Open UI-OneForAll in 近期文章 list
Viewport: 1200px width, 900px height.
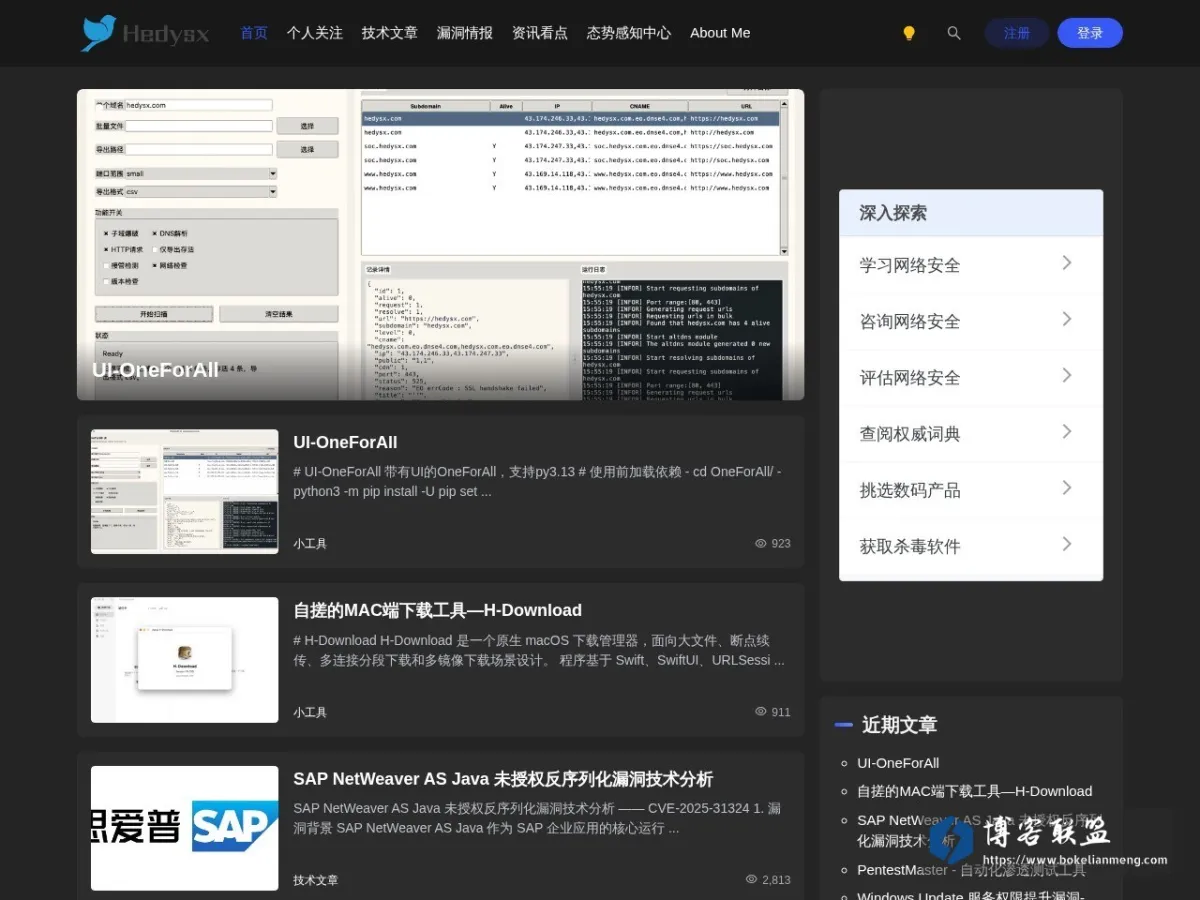898,763
